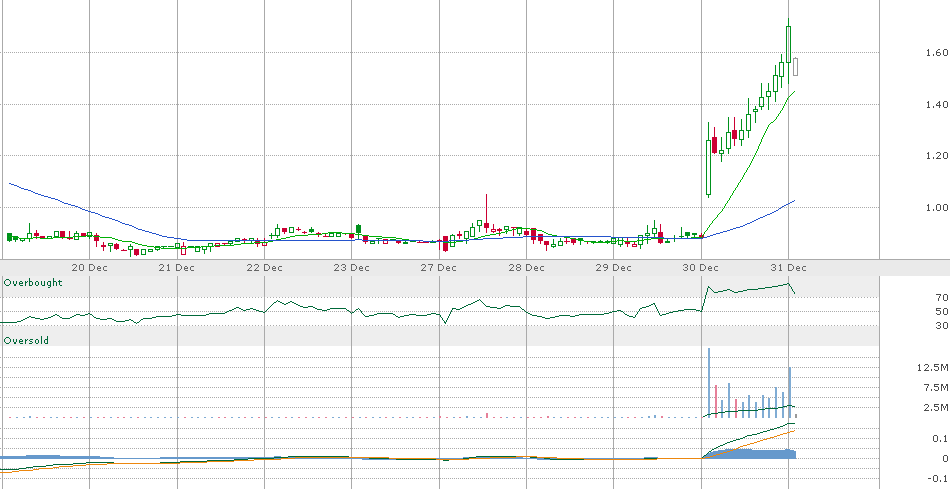Click the 23 Dec date label
This screenshot has height=489, width=950.
352,268
